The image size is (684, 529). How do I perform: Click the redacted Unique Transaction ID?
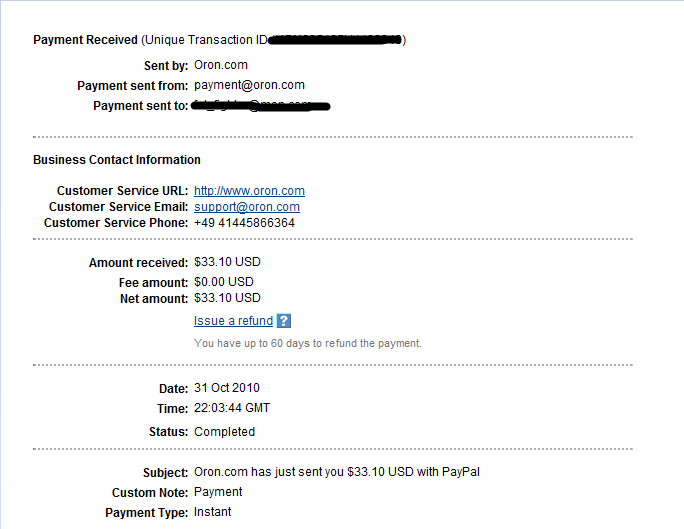click(335, 40)
